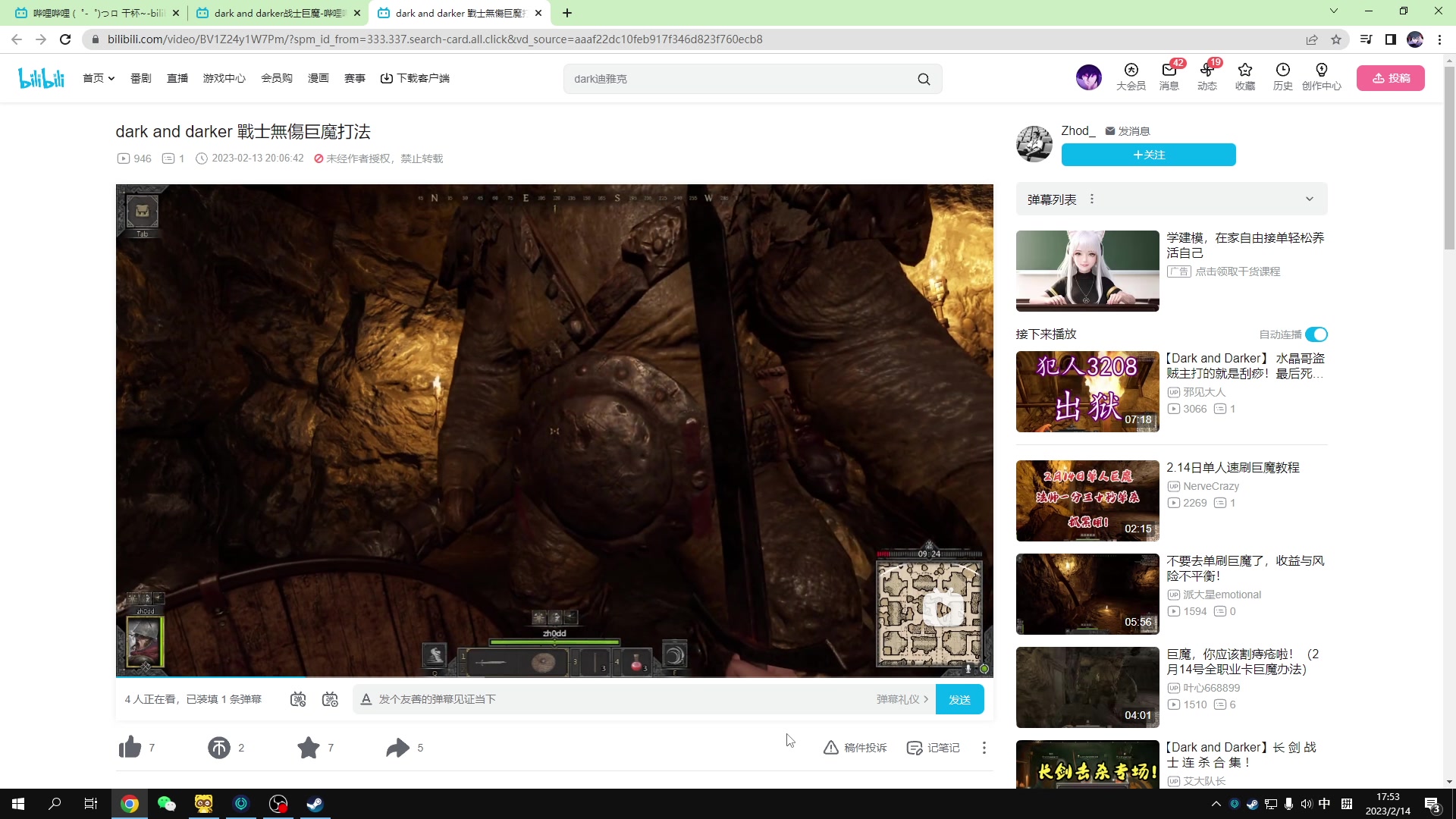Open a new browser tab

pyautogui.click(x=567, y=13)
